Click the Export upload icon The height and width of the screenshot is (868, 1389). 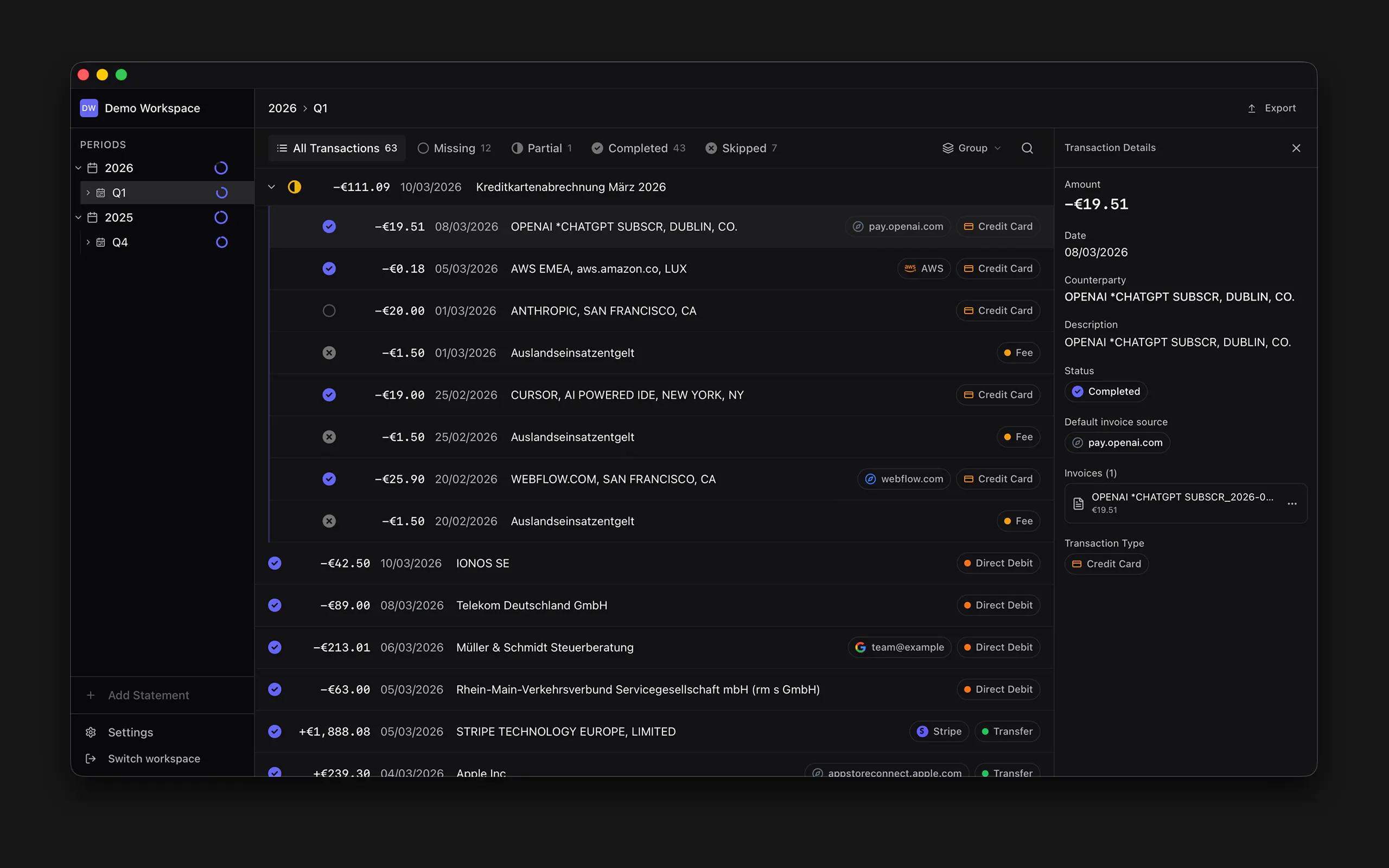click(1251, 108)
